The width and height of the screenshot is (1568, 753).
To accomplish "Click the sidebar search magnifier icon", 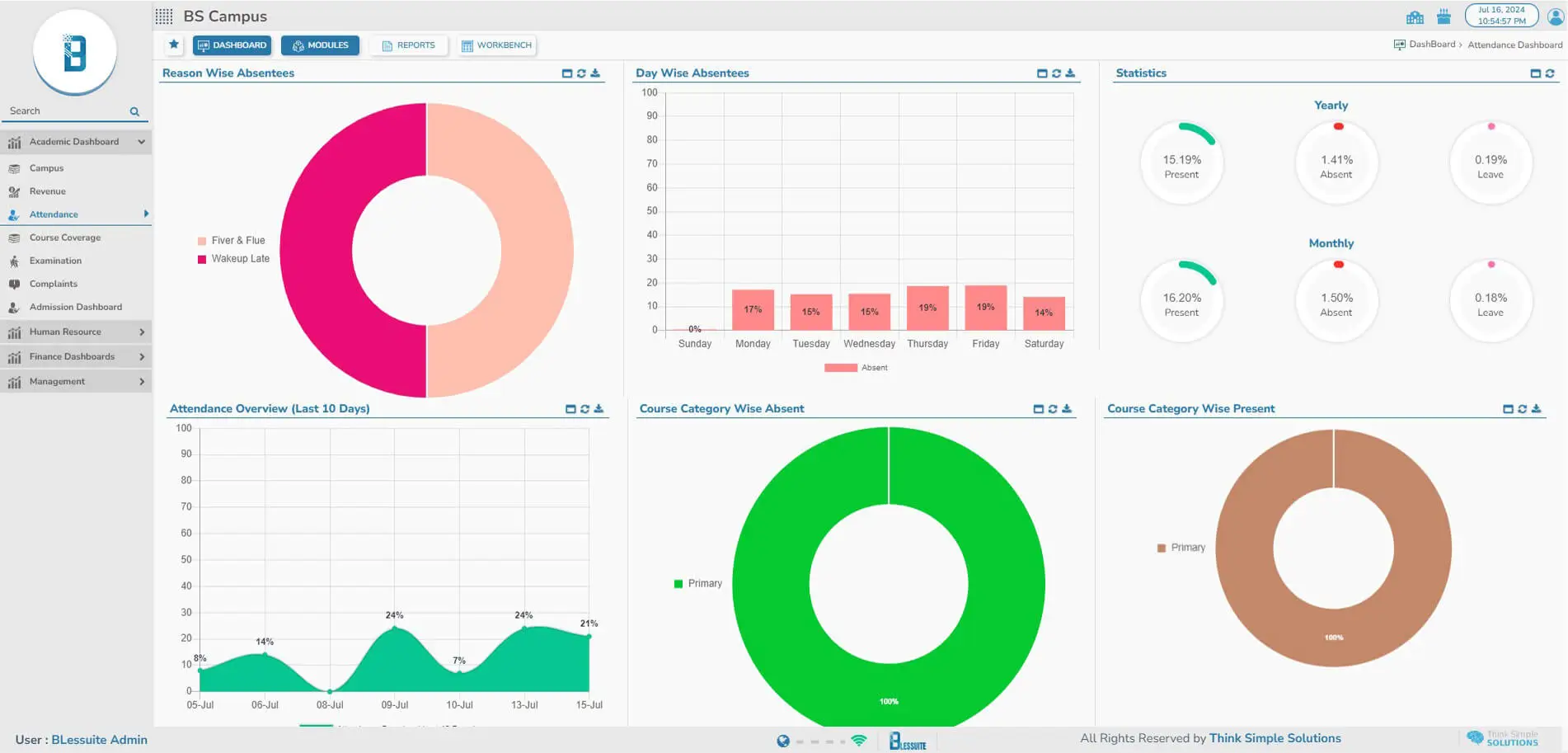I will point(134,111).
